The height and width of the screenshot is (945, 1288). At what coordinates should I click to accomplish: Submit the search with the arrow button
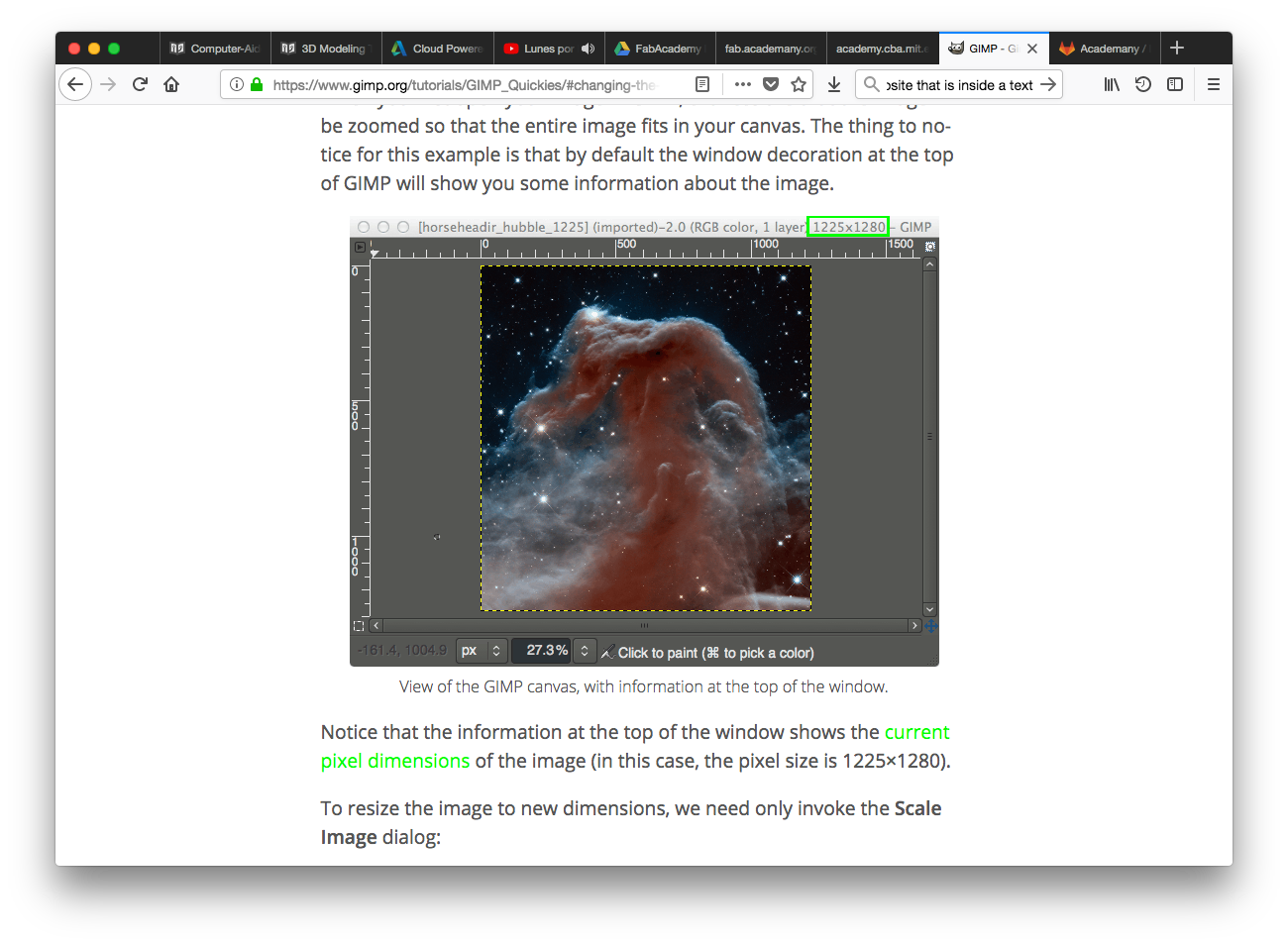1048,84
